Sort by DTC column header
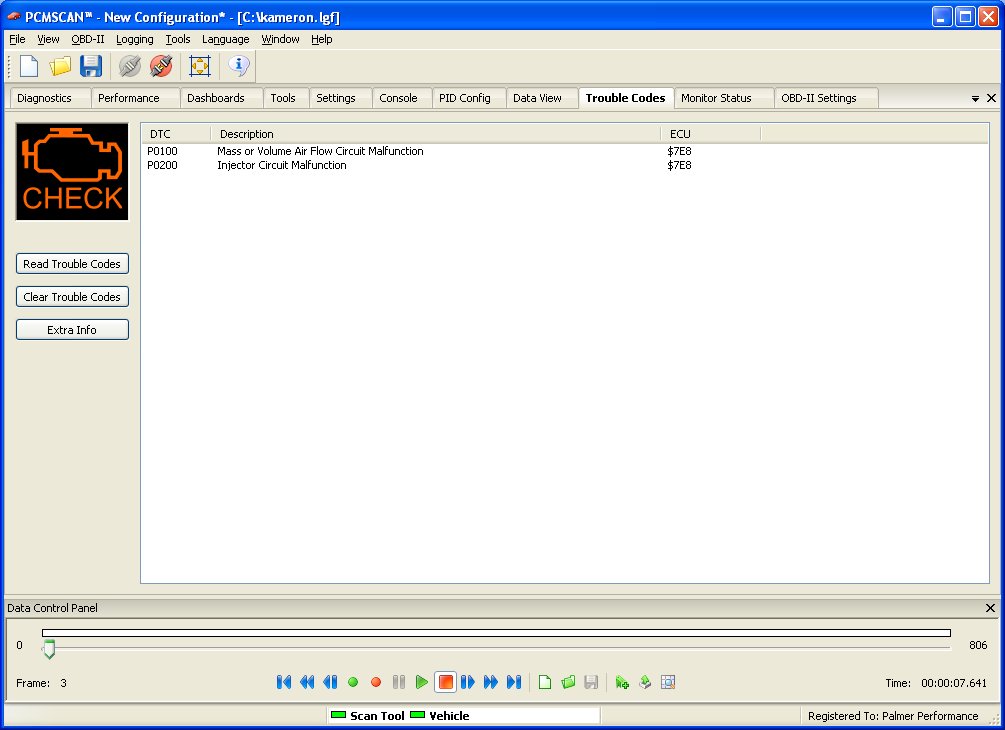1005x730 pixels. (176, 134)
